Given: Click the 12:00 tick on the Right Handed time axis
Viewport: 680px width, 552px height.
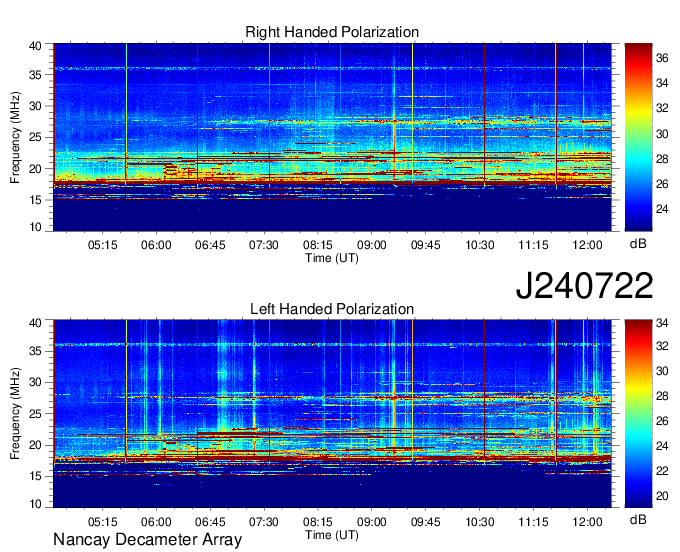Looking at the screenshot, I should (587, 245).
